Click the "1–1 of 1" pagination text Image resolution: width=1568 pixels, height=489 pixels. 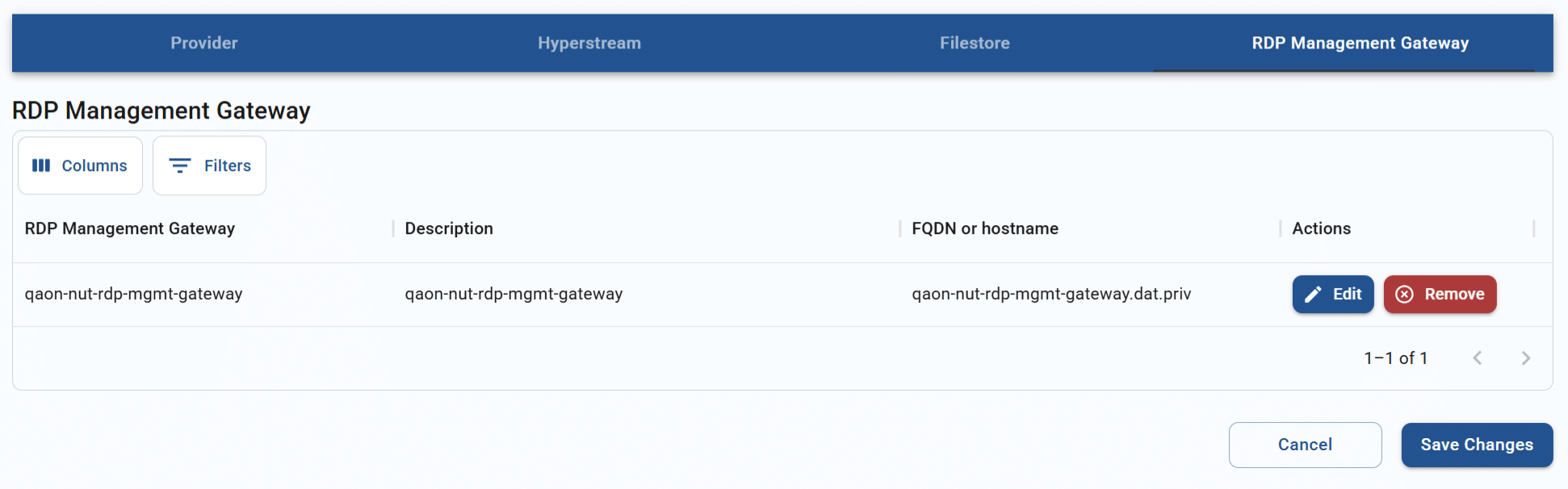pyautogui.click(x=1395, y=358)
